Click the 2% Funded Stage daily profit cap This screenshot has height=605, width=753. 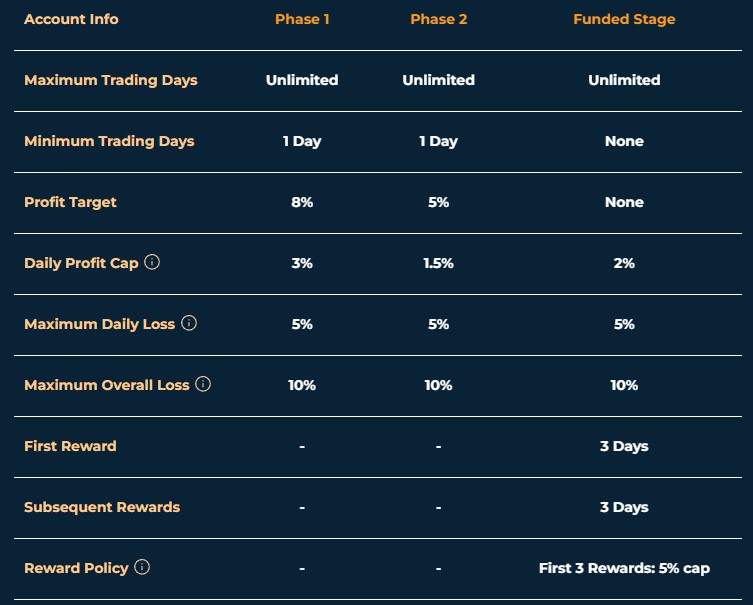pos(624,263)
